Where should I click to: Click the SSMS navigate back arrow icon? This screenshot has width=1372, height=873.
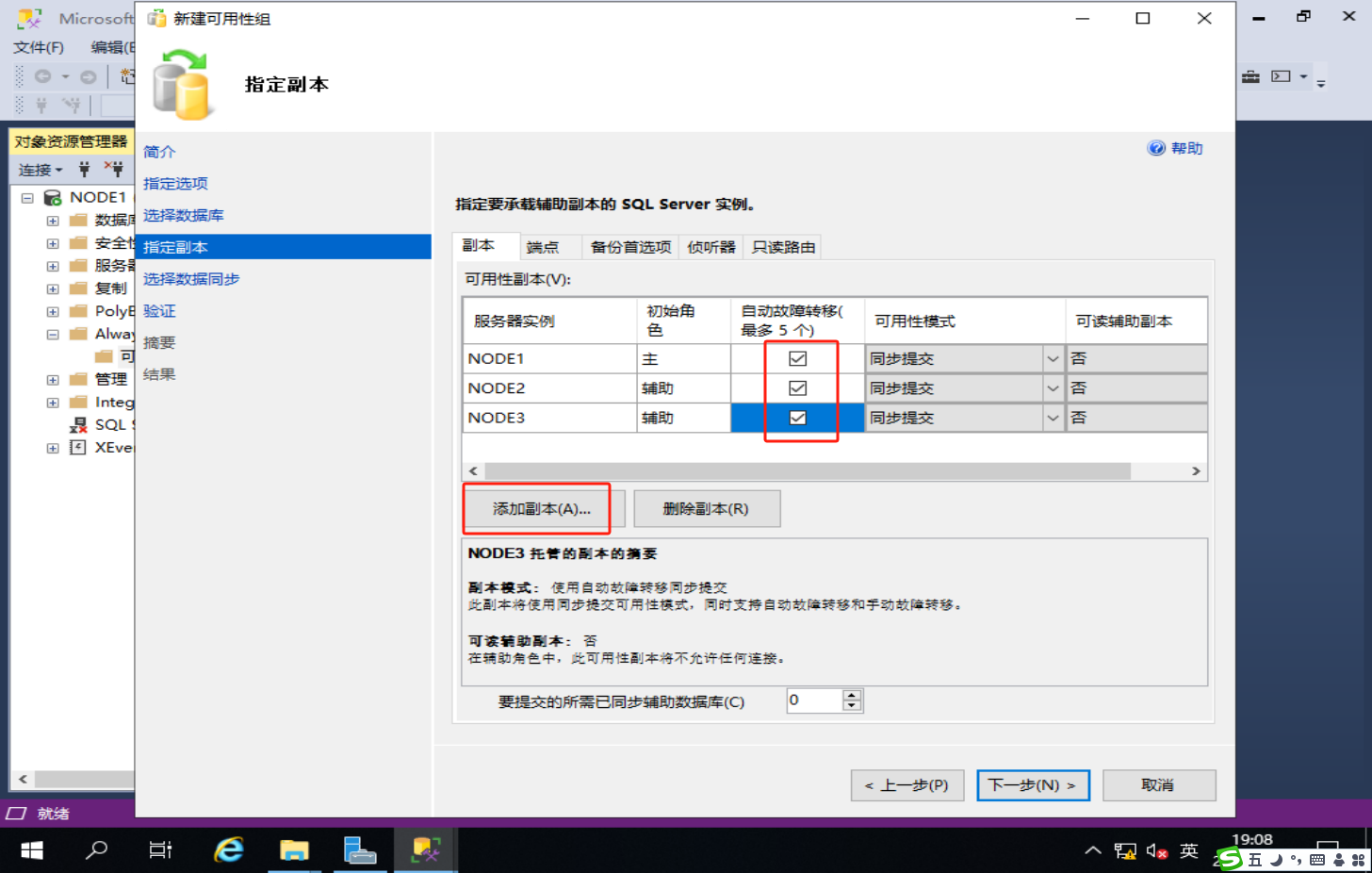pyautogui.click(x=42, y=76)
